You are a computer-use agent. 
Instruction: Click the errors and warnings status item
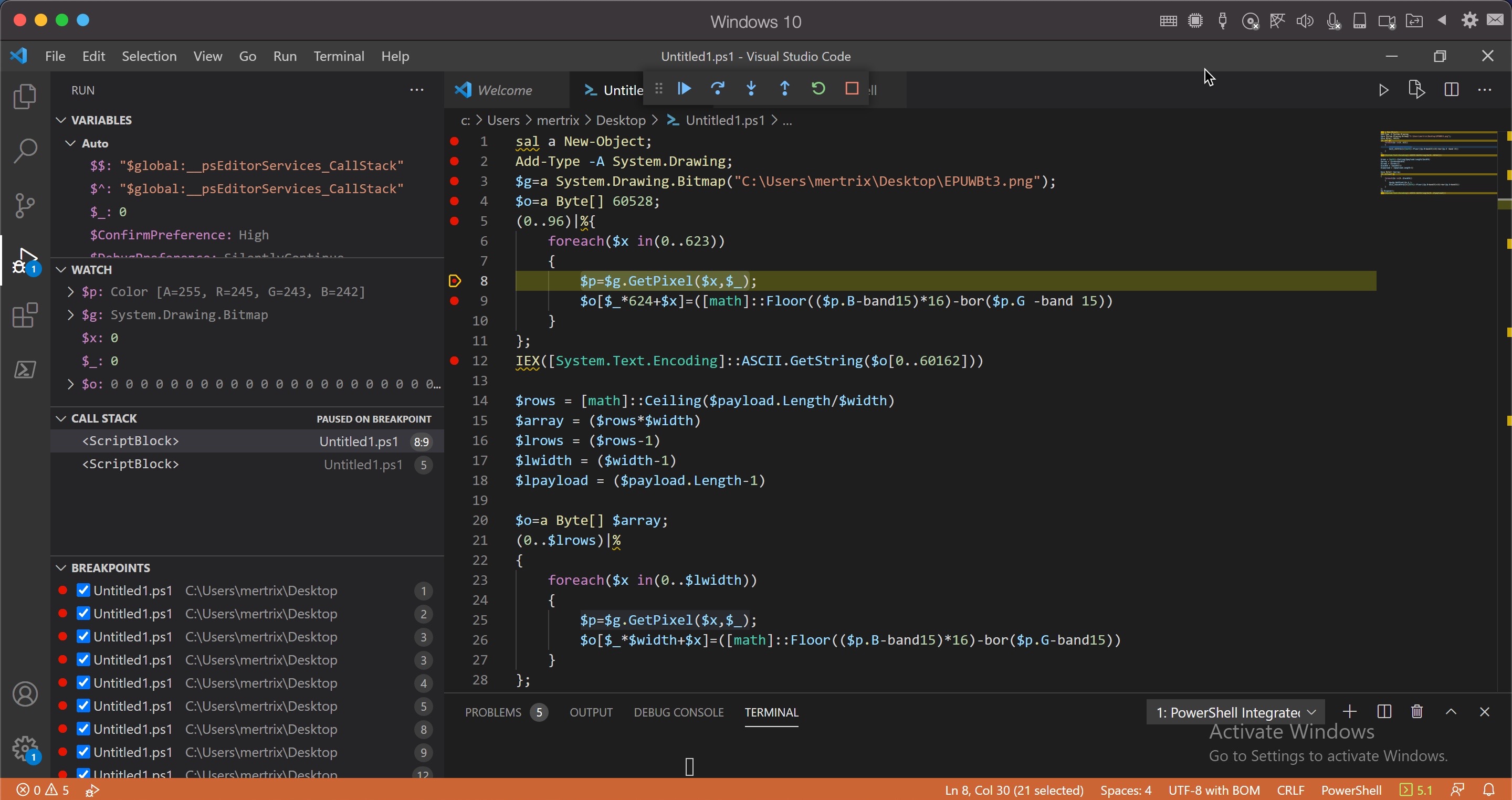coord(42,790)
